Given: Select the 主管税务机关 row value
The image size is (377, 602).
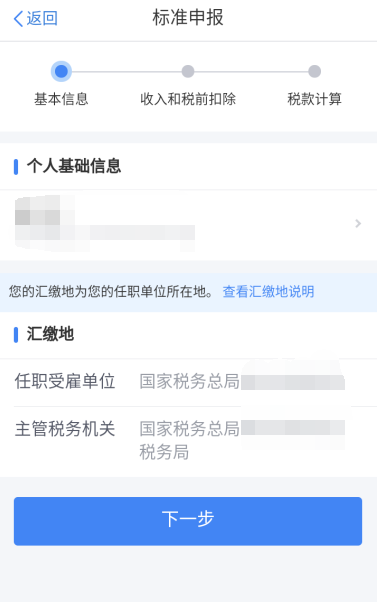Looking at the screenshot, I should (x=242, y=440).
